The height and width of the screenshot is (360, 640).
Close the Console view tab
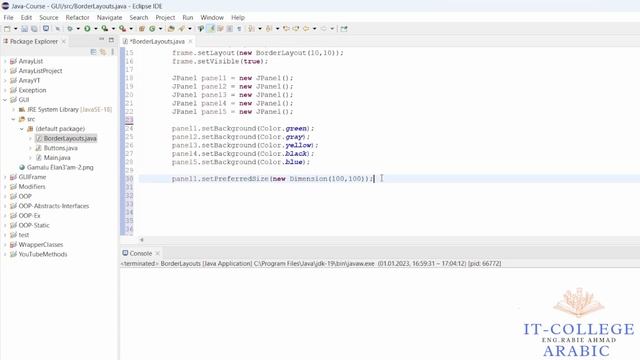point(158,253)
